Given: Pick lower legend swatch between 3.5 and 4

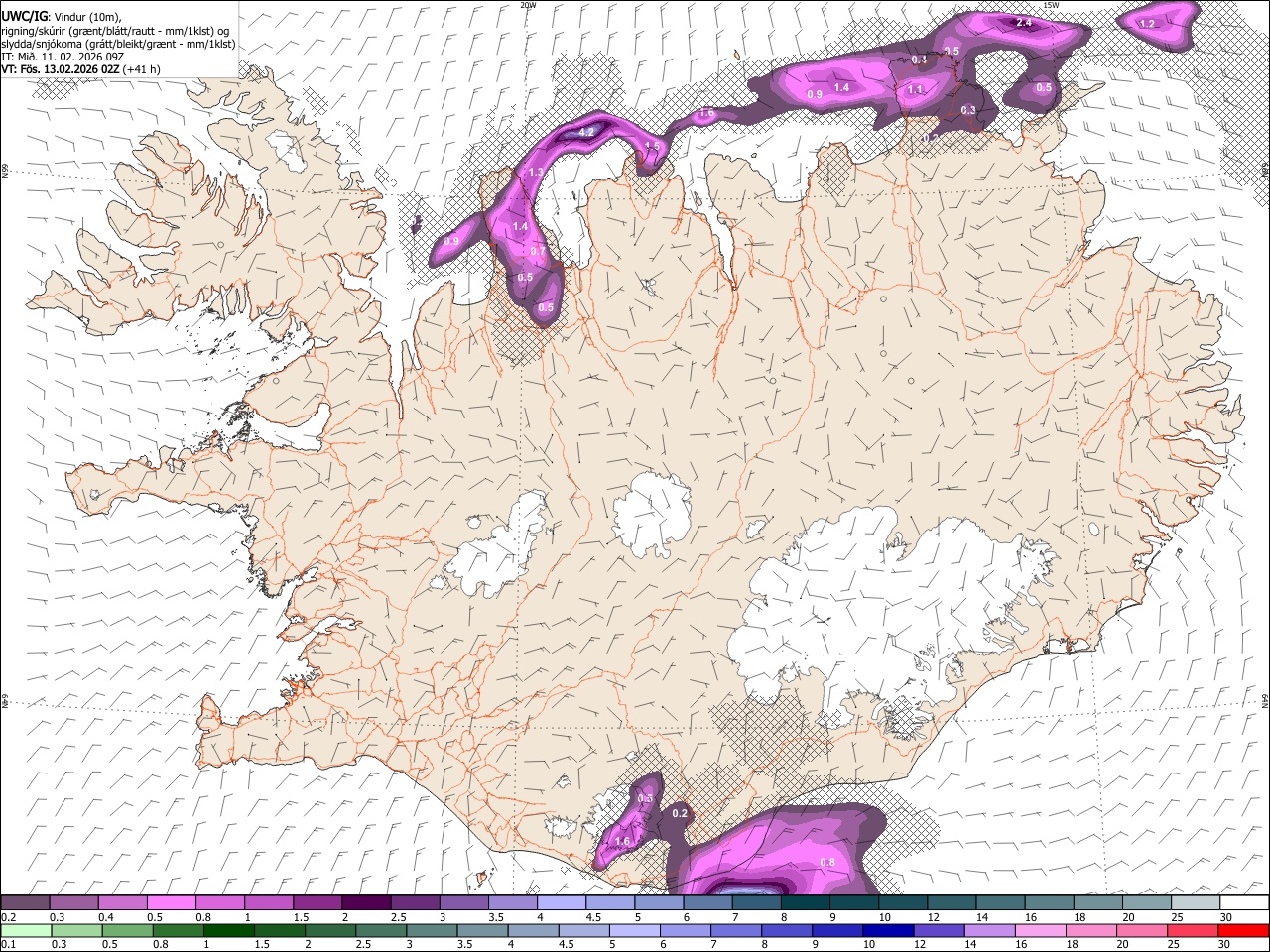Looking at the screenshot, I should point(482,930).
